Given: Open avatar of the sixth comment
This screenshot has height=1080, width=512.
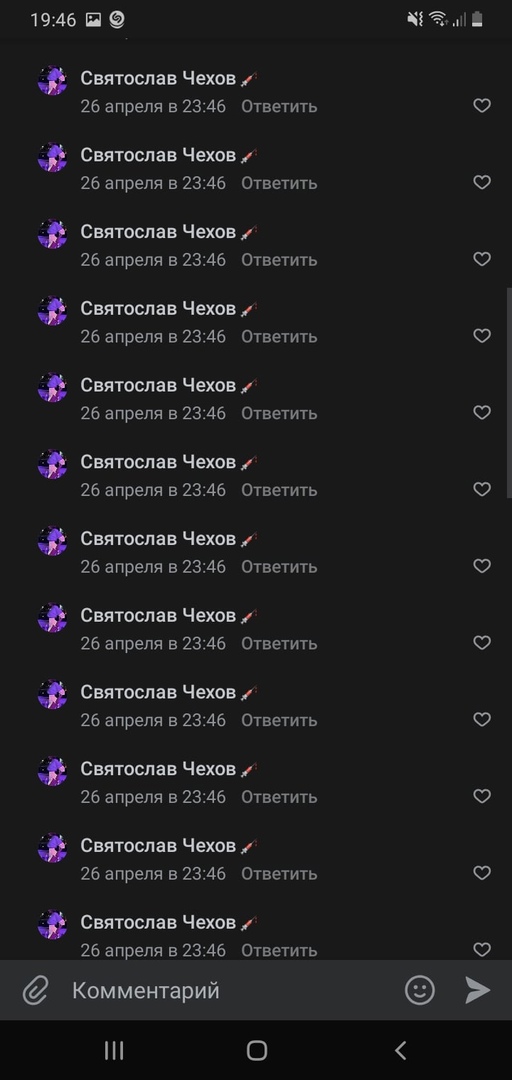Looking at the screenshot, I should pyautogui.click(x=52, y=464).
